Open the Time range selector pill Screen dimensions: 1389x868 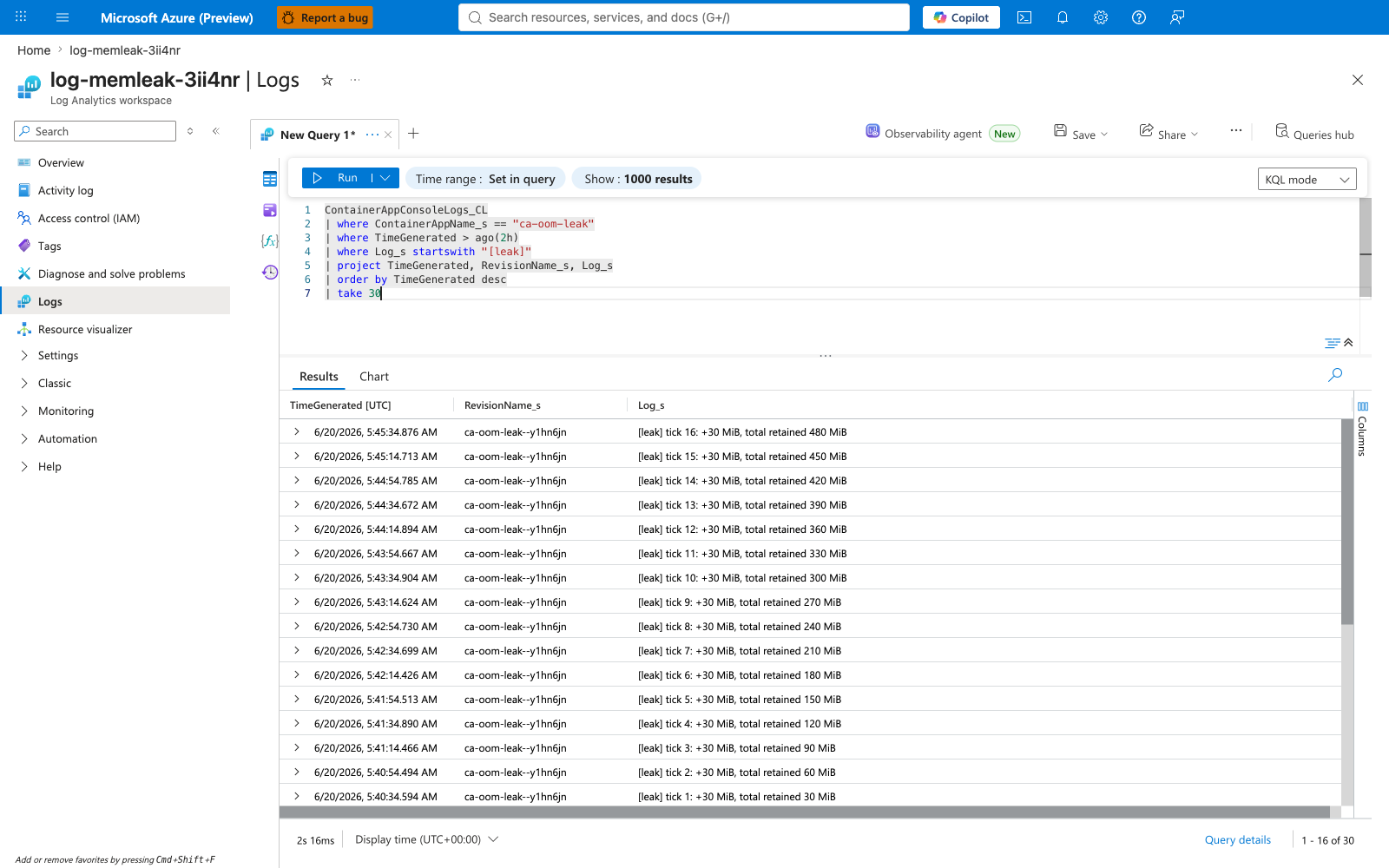point(485,179)
